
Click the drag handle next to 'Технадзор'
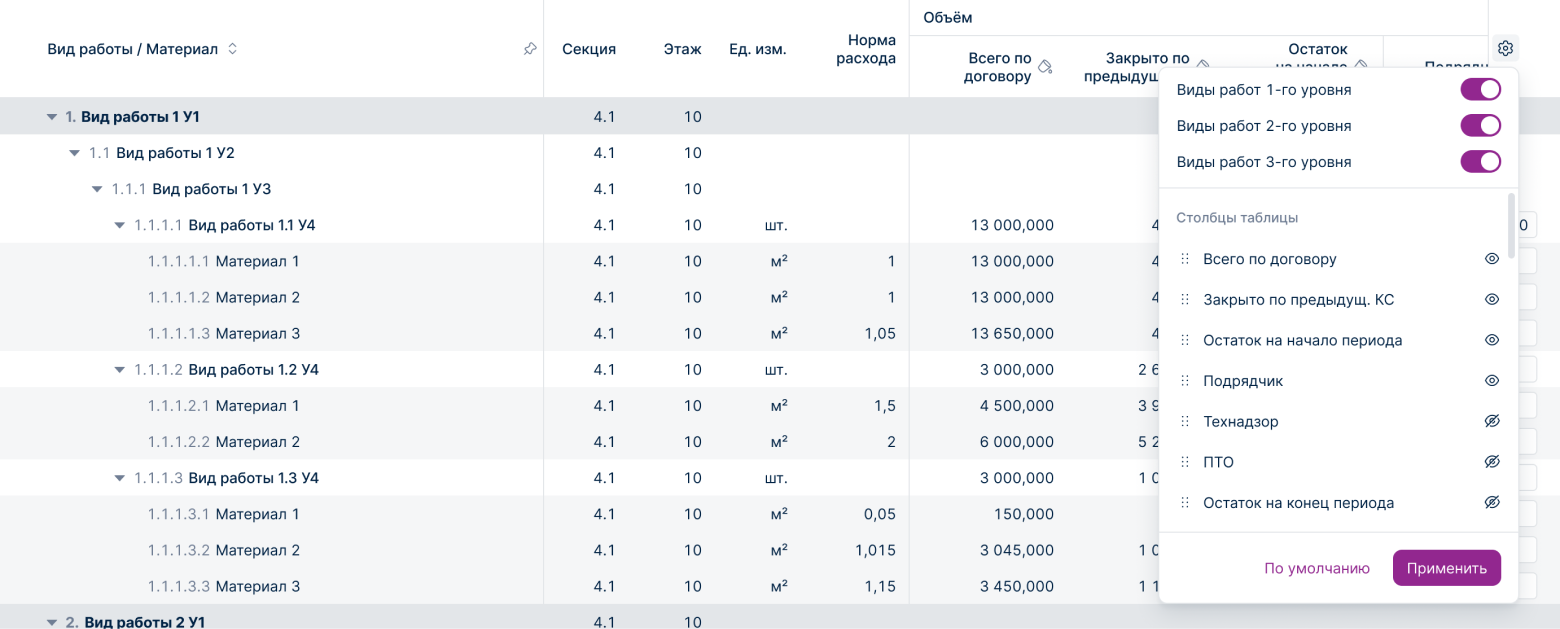click(1184, 422)
